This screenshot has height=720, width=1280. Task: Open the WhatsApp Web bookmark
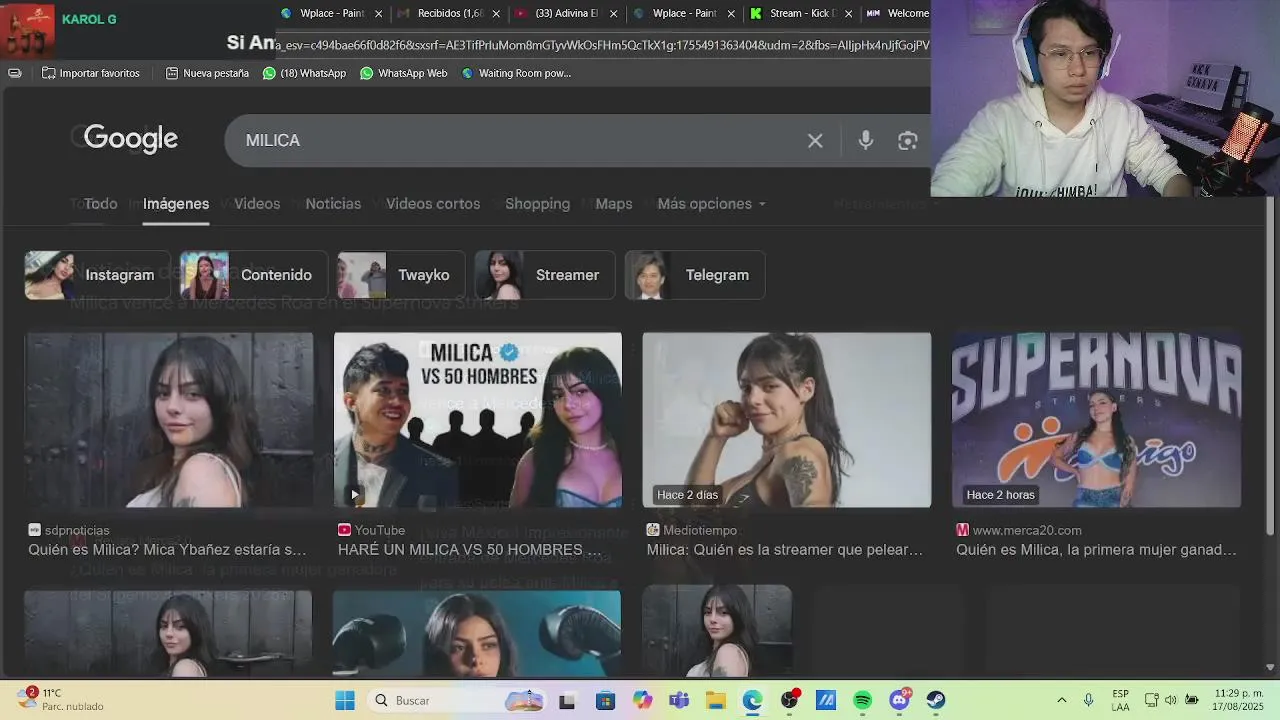[403, 73]
